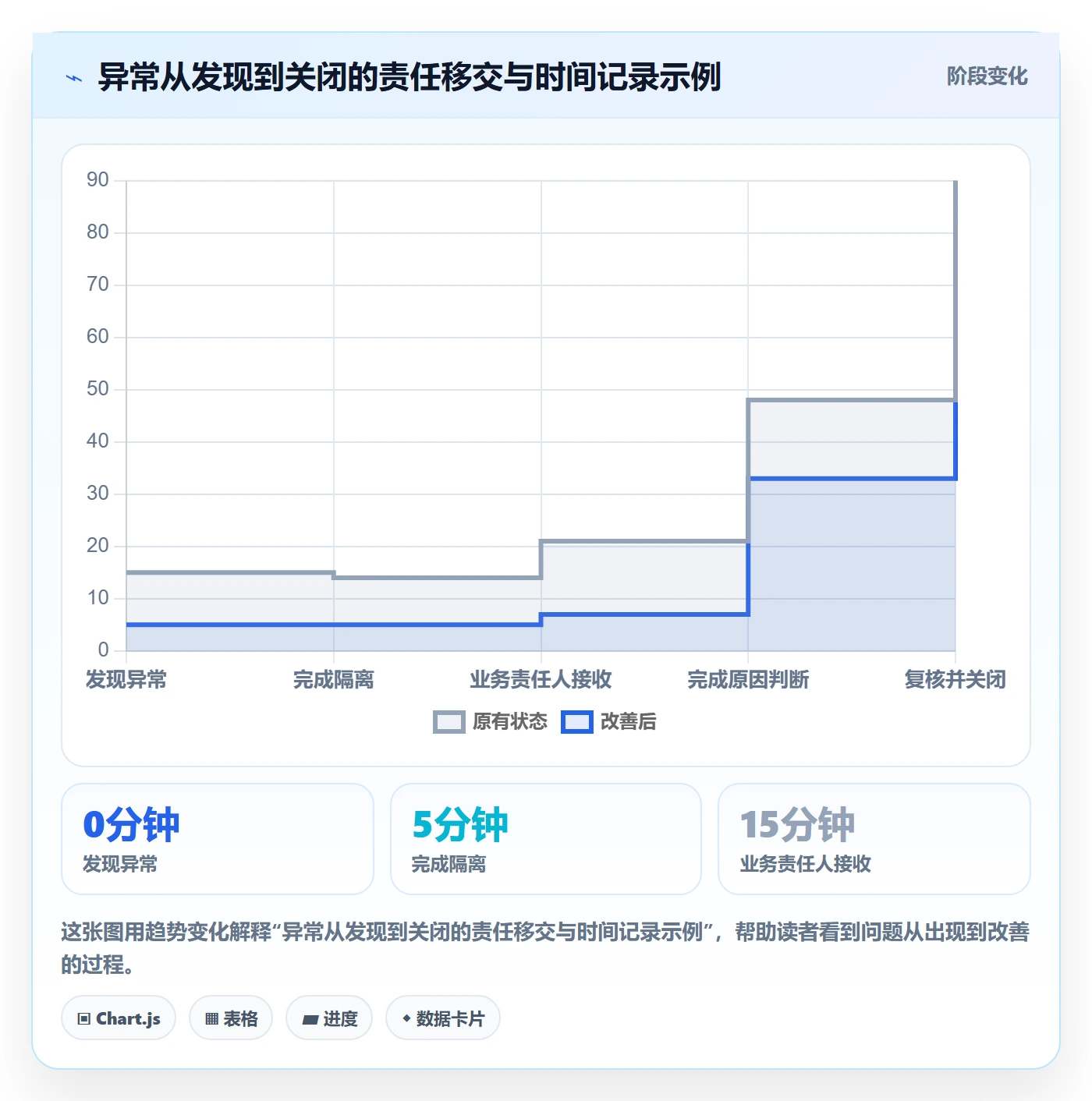Click the square icon in Chart.js chip
1092x1101 pixels.
click(84, 1019)
